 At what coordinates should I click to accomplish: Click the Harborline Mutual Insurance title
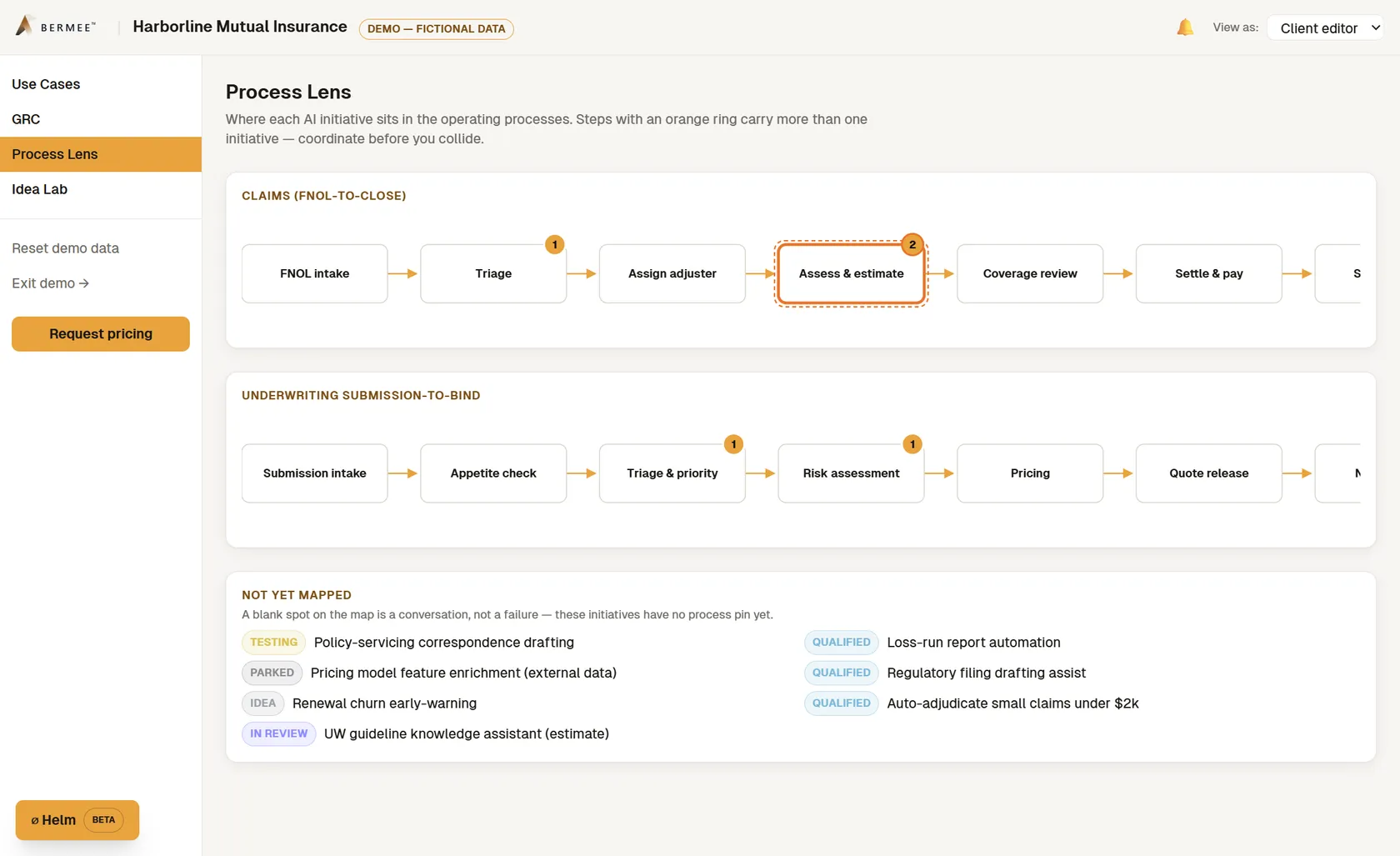[x=240, y=27]
